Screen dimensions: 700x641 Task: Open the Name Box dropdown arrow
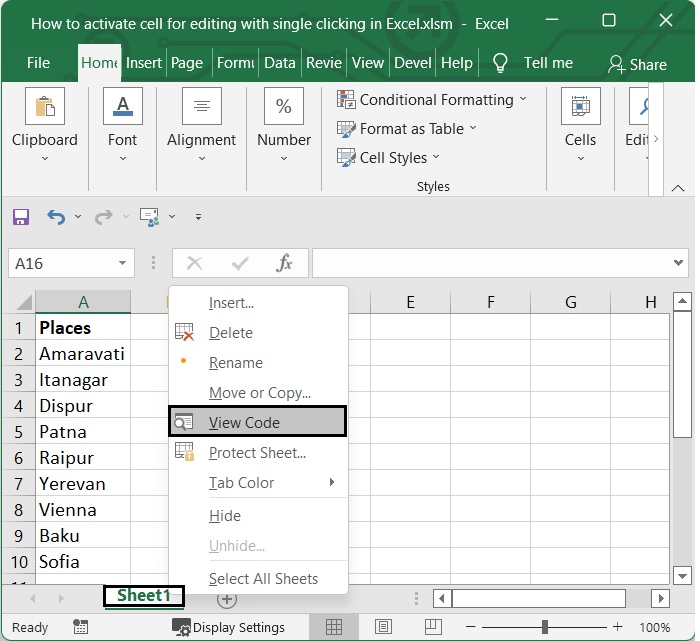click(x=123, y=264)
